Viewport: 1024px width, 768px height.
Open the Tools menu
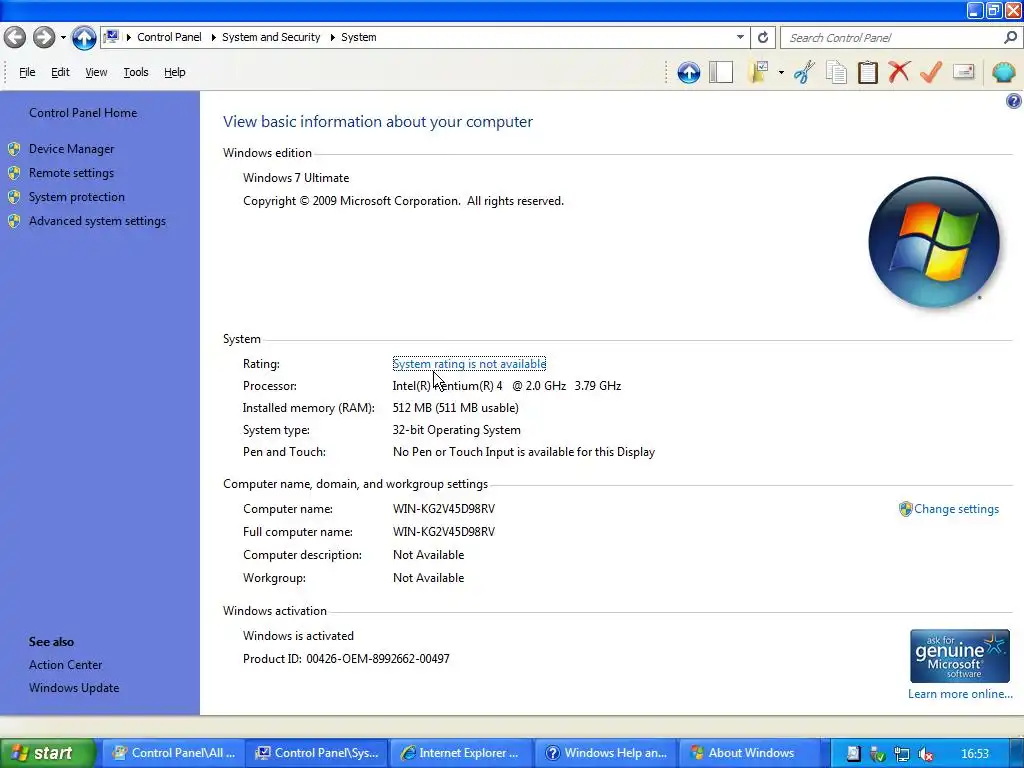136,72
